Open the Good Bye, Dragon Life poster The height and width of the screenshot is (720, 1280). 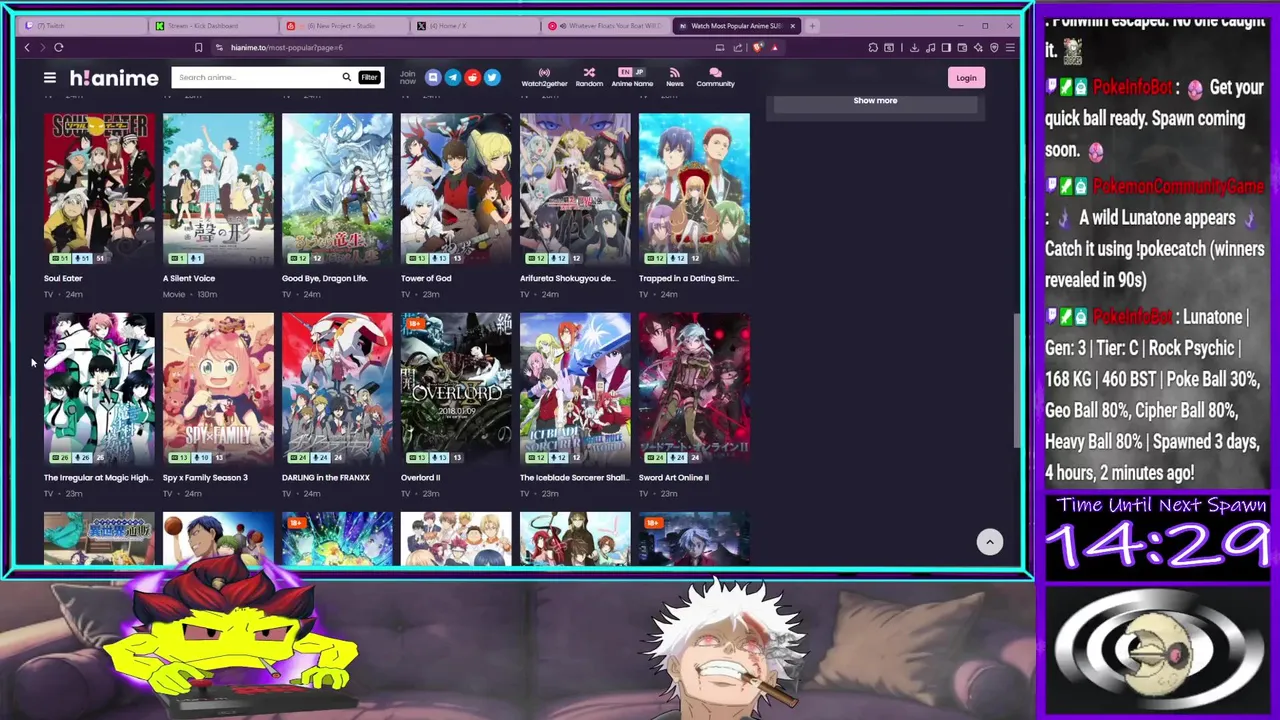point(337,190)
